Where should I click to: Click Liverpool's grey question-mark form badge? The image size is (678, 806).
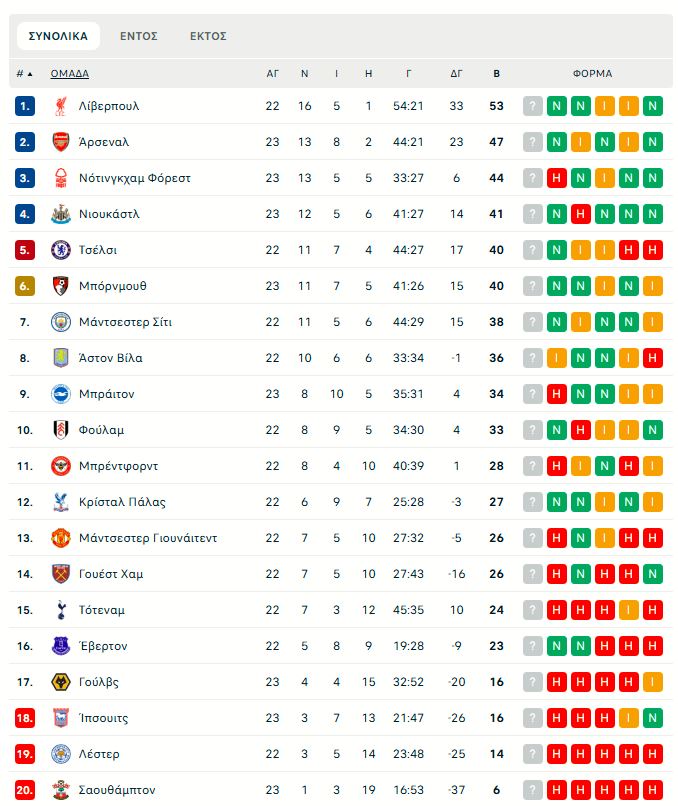click(533, 106)
